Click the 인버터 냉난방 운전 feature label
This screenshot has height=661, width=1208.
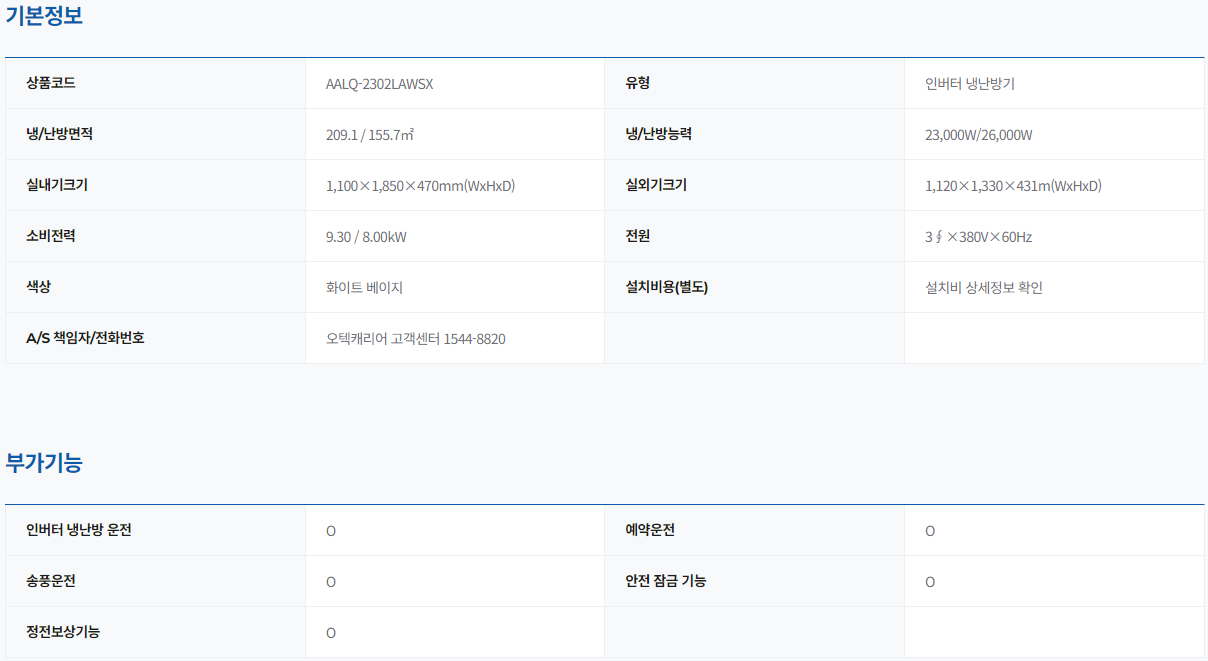pyautogui.click(x=79, y=530)
